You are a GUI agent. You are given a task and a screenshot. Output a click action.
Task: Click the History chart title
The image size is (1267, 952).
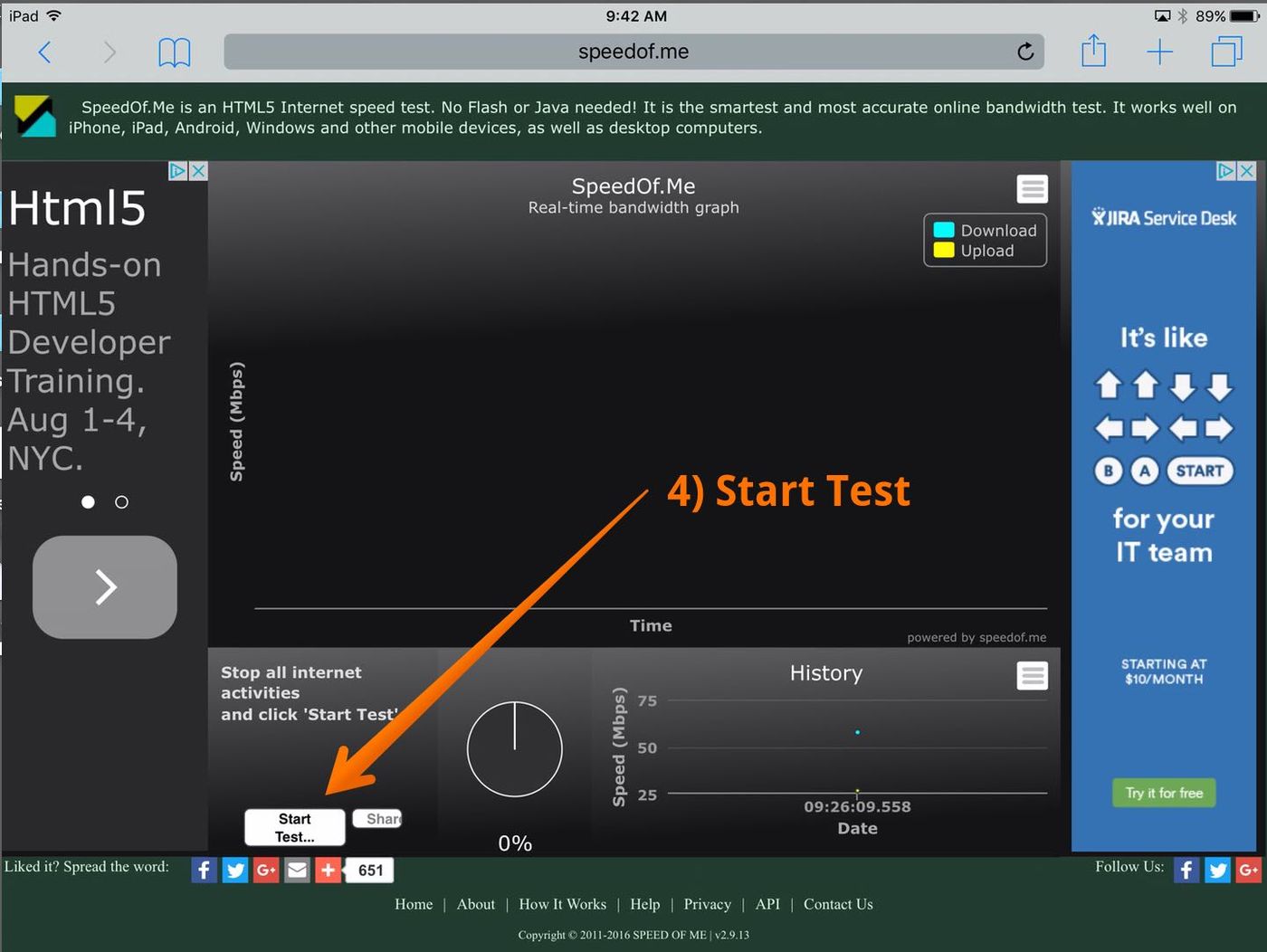[x=826, y=673]
